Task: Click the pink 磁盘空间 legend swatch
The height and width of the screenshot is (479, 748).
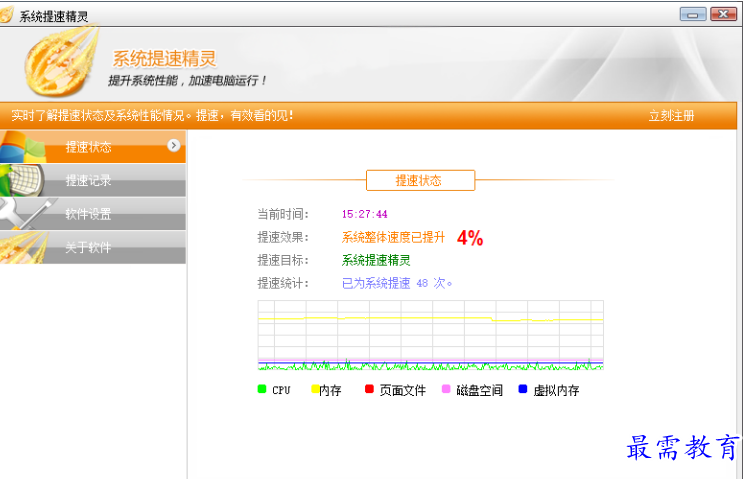Action: click(446, 389)
